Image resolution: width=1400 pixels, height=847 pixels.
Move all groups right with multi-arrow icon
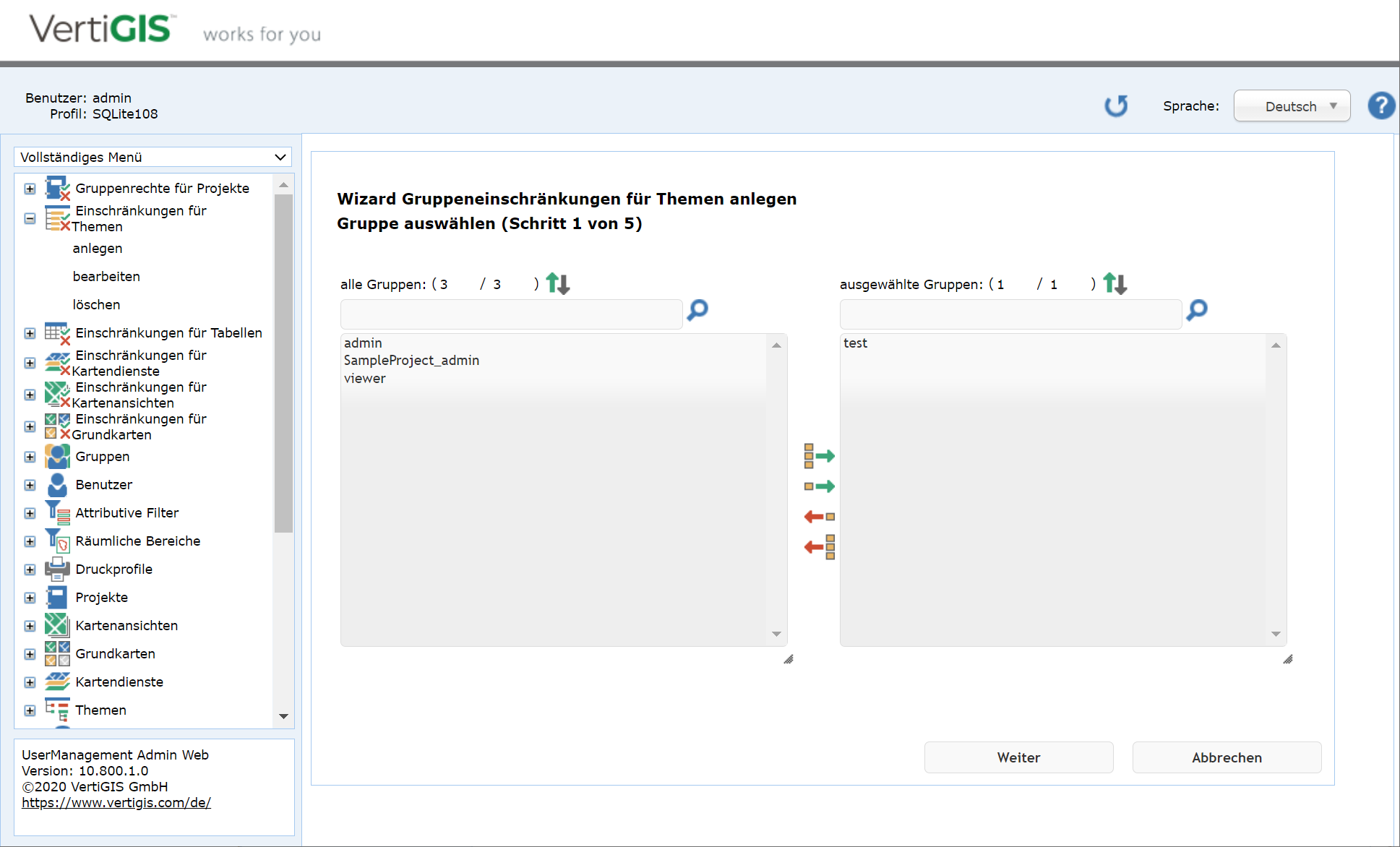pyautogui.click(x=819, y=456)
